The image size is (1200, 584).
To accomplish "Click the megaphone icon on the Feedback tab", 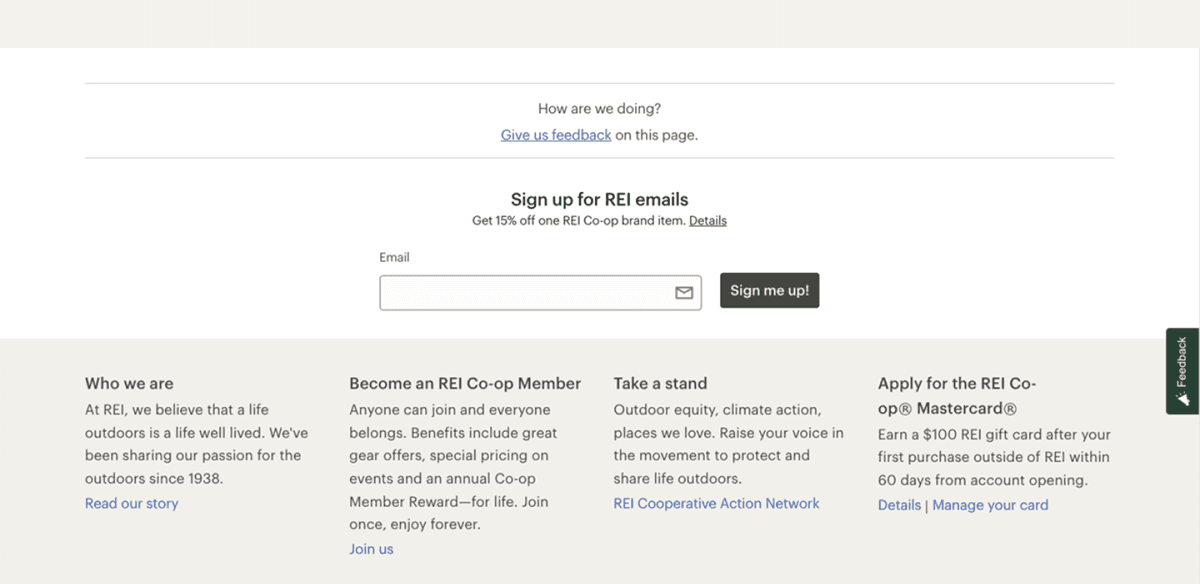I will [1183, 398].
